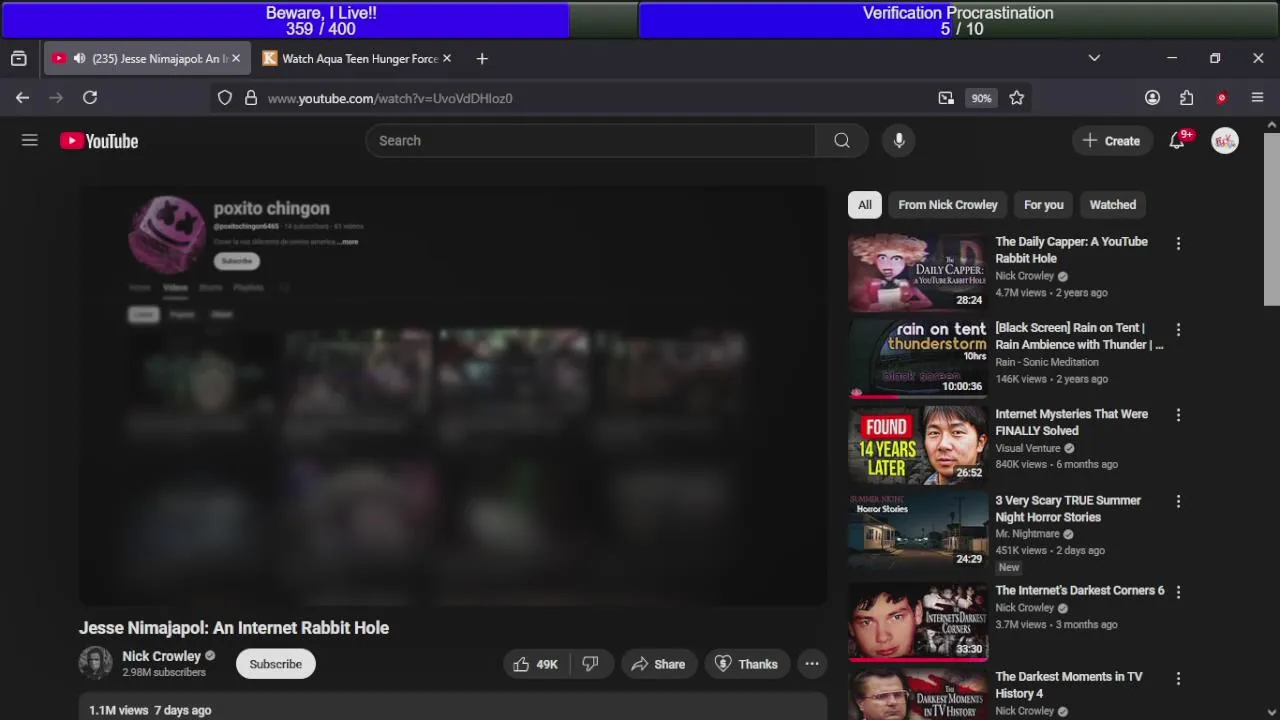Open options for The Daily Capper video

1178,243
